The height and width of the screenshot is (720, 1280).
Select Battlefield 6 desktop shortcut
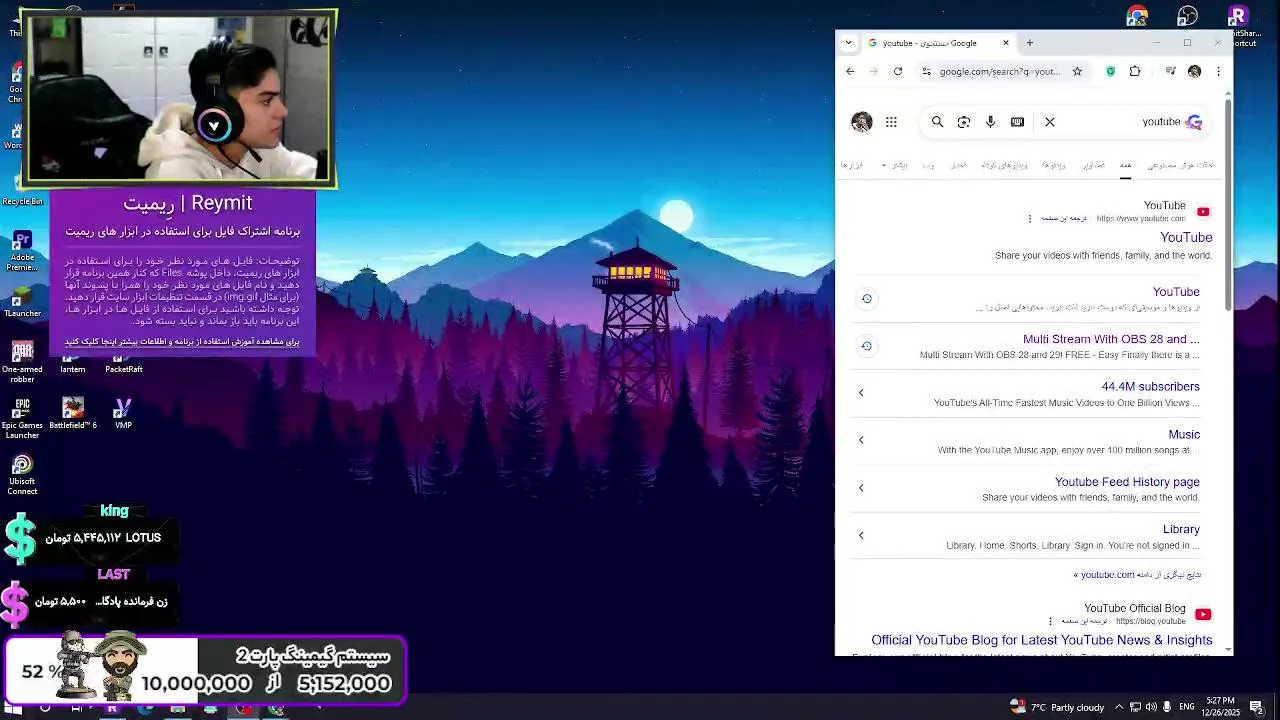tap(73, 413)
